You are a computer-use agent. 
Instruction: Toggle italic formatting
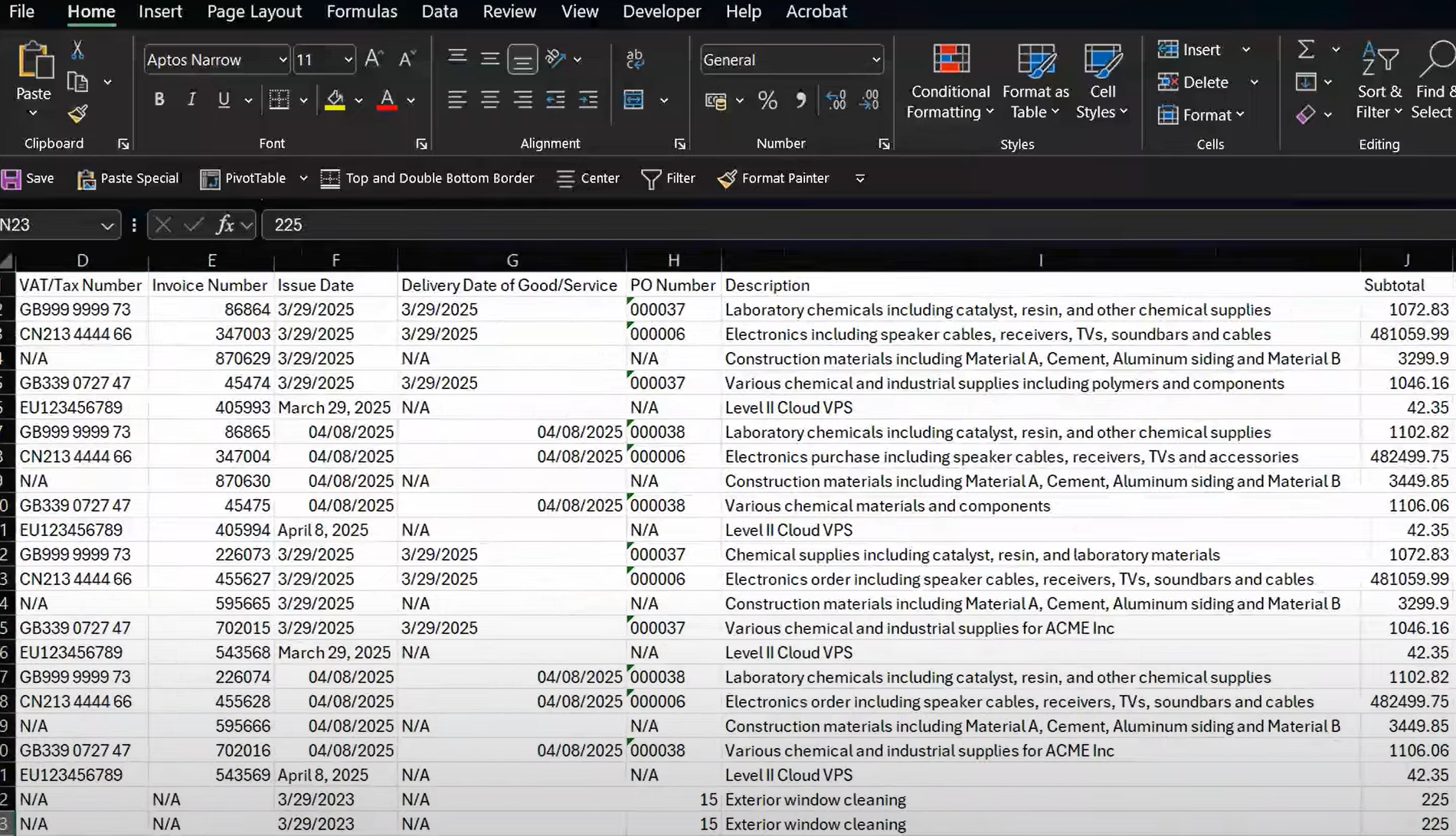(191, 99)
